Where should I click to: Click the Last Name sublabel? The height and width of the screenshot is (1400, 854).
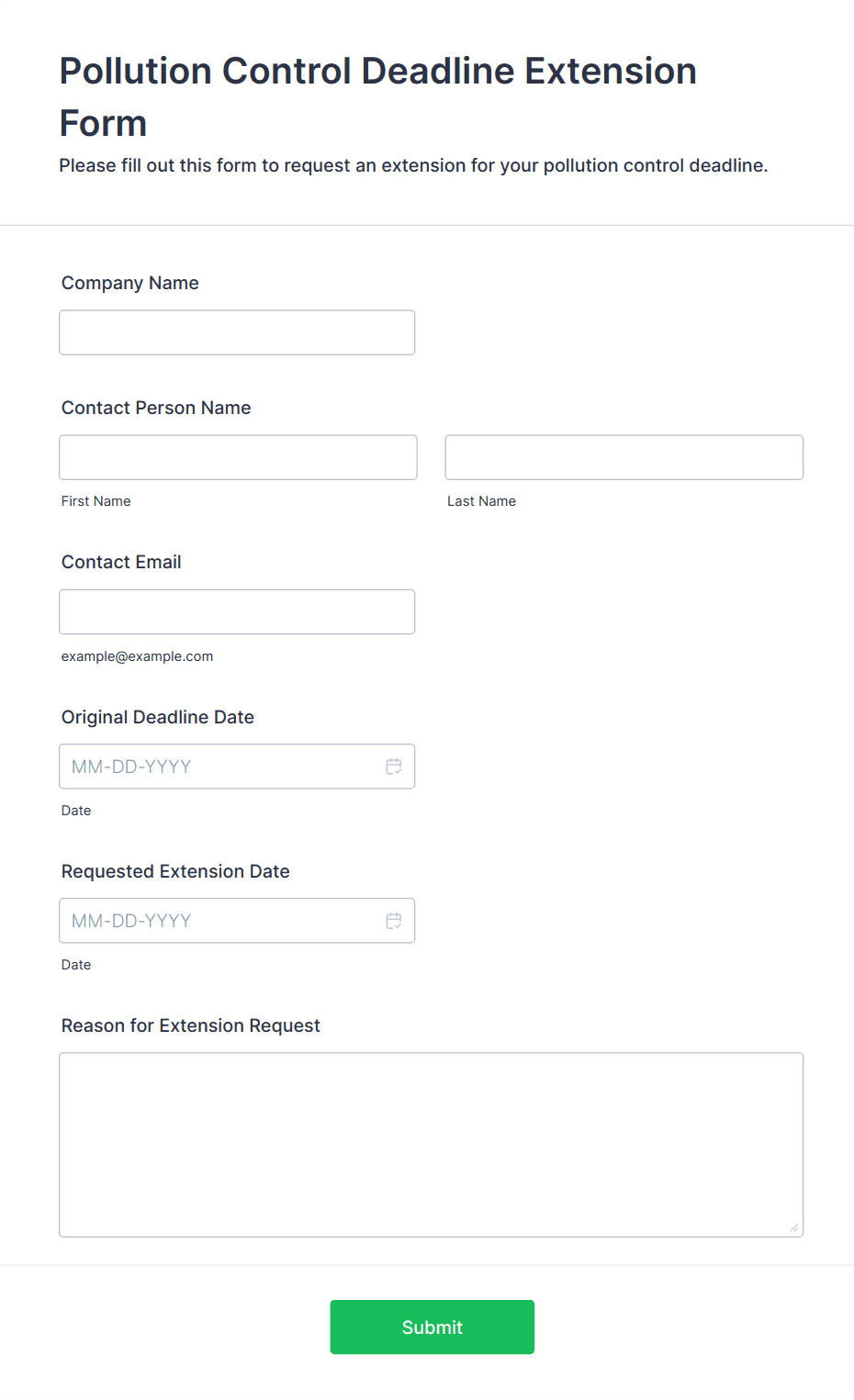(x=482, y=501)
